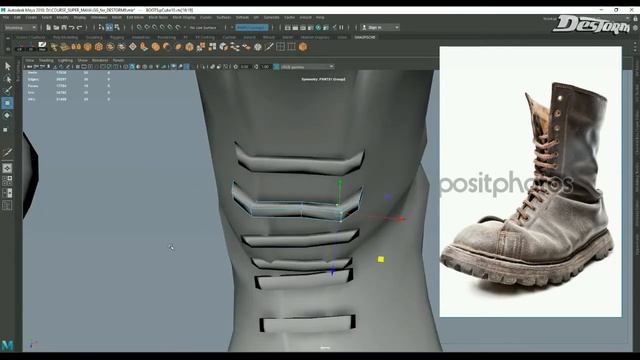
Task: Toggle snap to grids
Action: tap(139, 27)
